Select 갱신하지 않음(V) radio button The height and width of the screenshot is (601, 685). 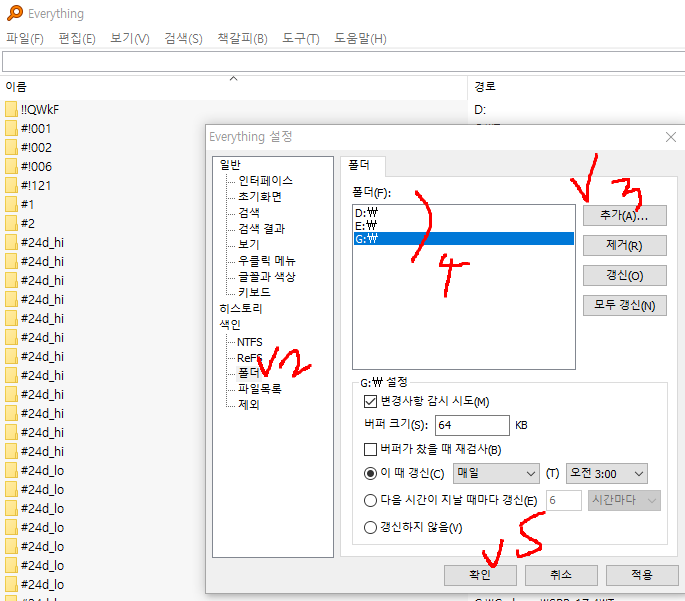click(370, 528)
